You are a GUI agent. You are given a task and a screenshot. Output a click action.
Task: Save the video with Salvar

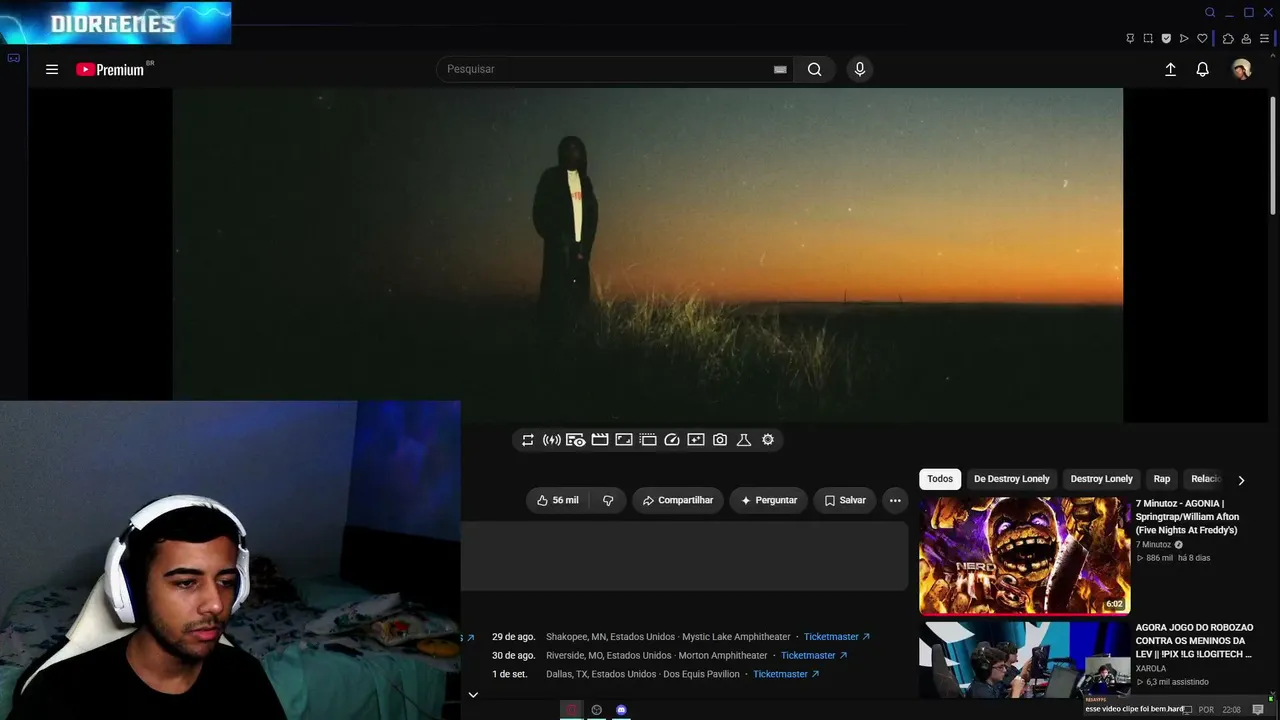coord(845,500)
